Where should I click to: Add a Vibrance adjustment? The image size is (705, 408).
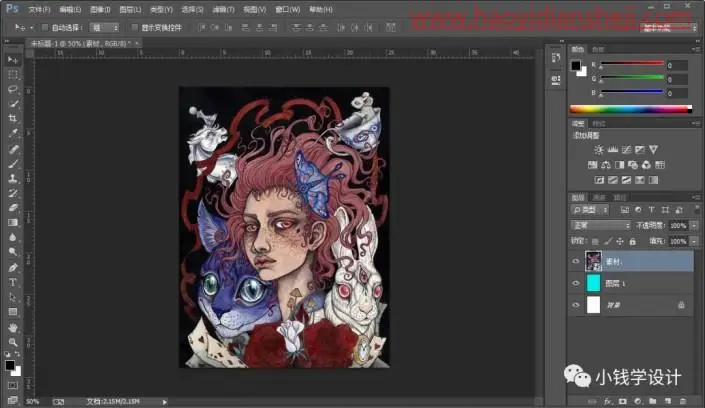point(653,150)
